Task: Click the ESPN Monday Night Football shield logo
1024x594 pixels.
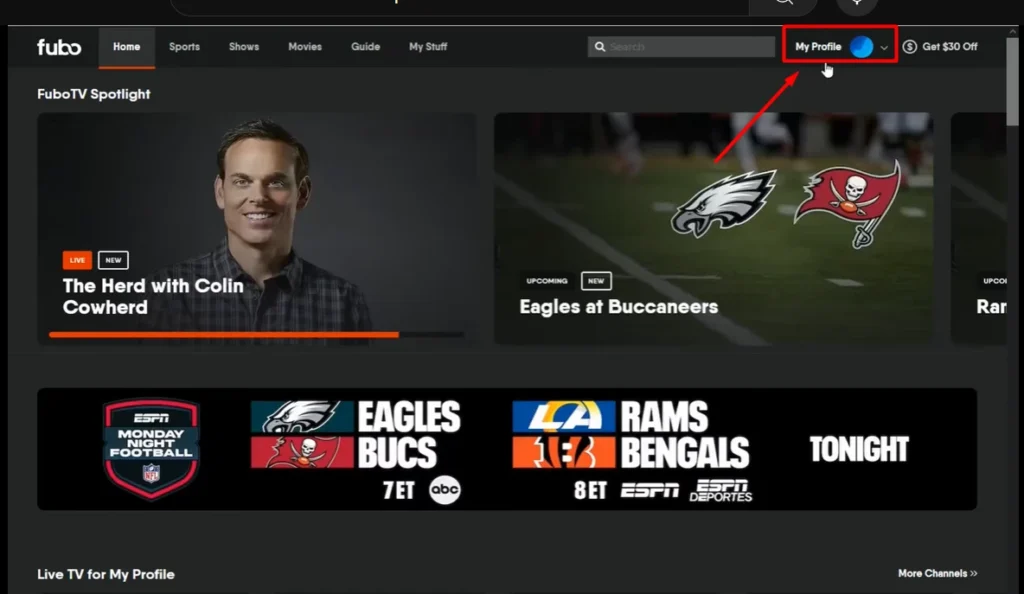Action: (151, 449)
